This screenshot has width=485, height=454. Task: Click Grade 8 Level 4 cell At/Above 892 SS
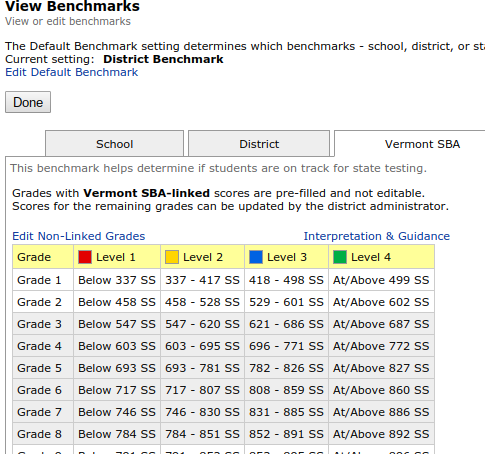pos(381,434)
